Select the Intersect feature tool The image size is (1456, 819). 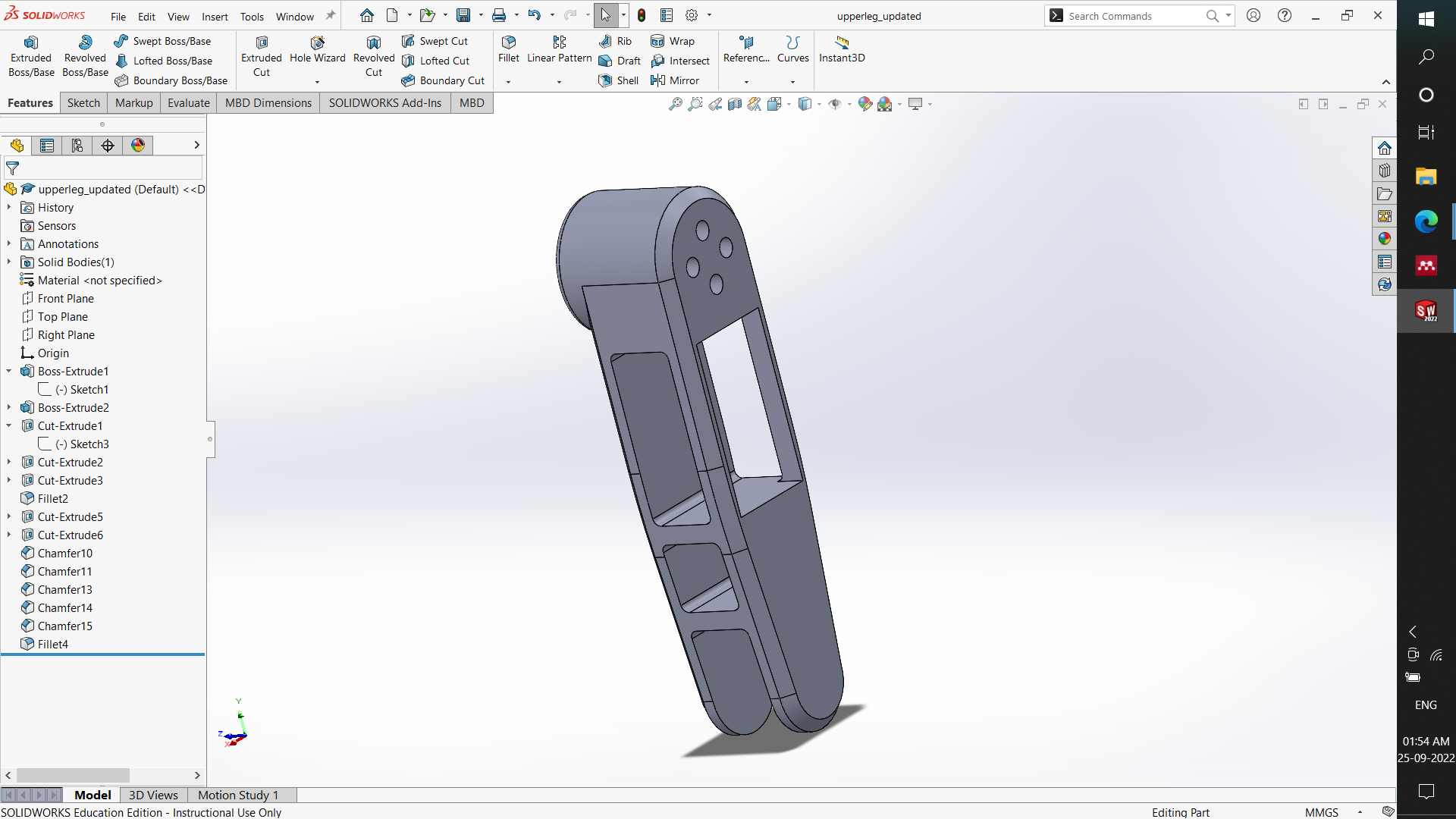pyautogui.click(x=681, y=61)
